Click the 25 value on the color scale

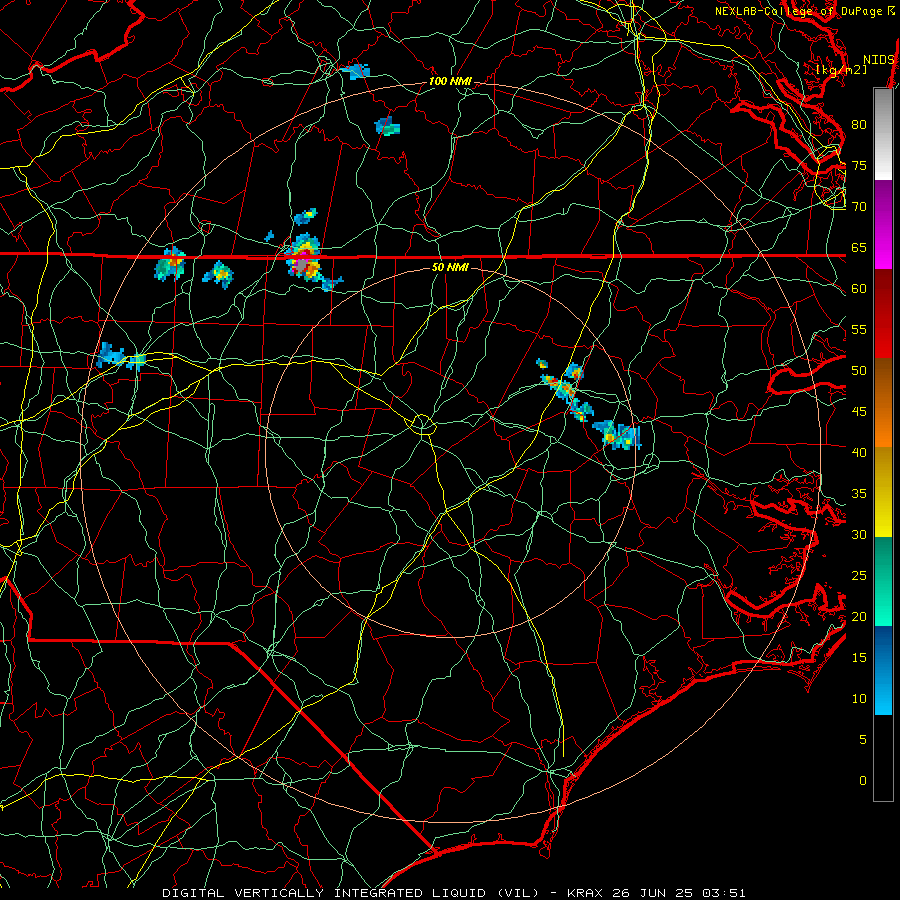click(x=859, y=576)
